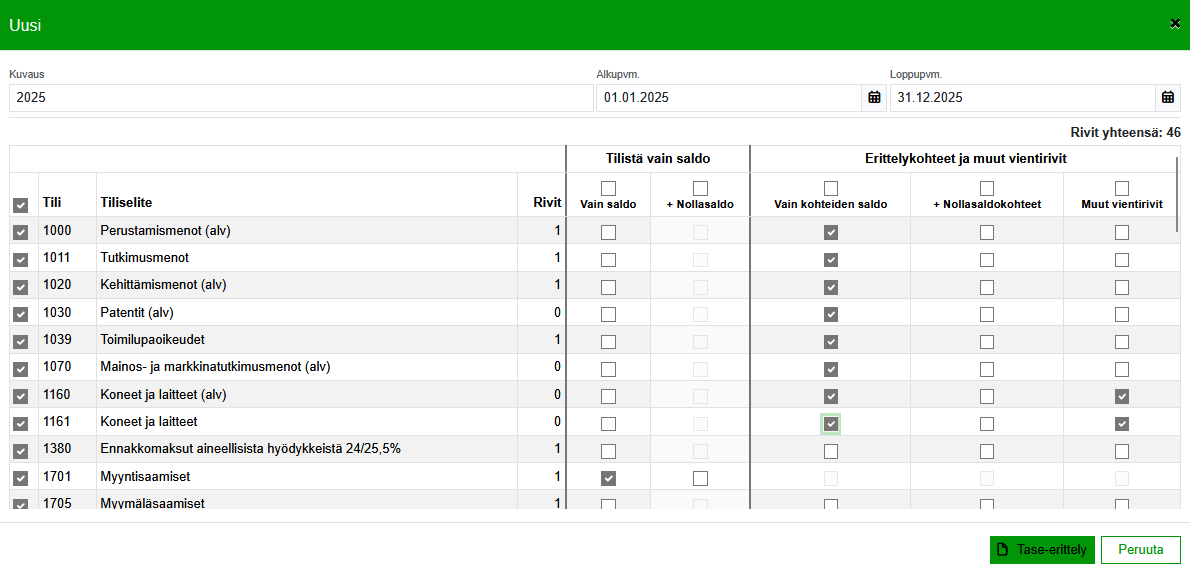This screenshot has width=1190, height=574.
Task: Open the Alkupvm. calendar picker icon
Action: click(874, 97)
